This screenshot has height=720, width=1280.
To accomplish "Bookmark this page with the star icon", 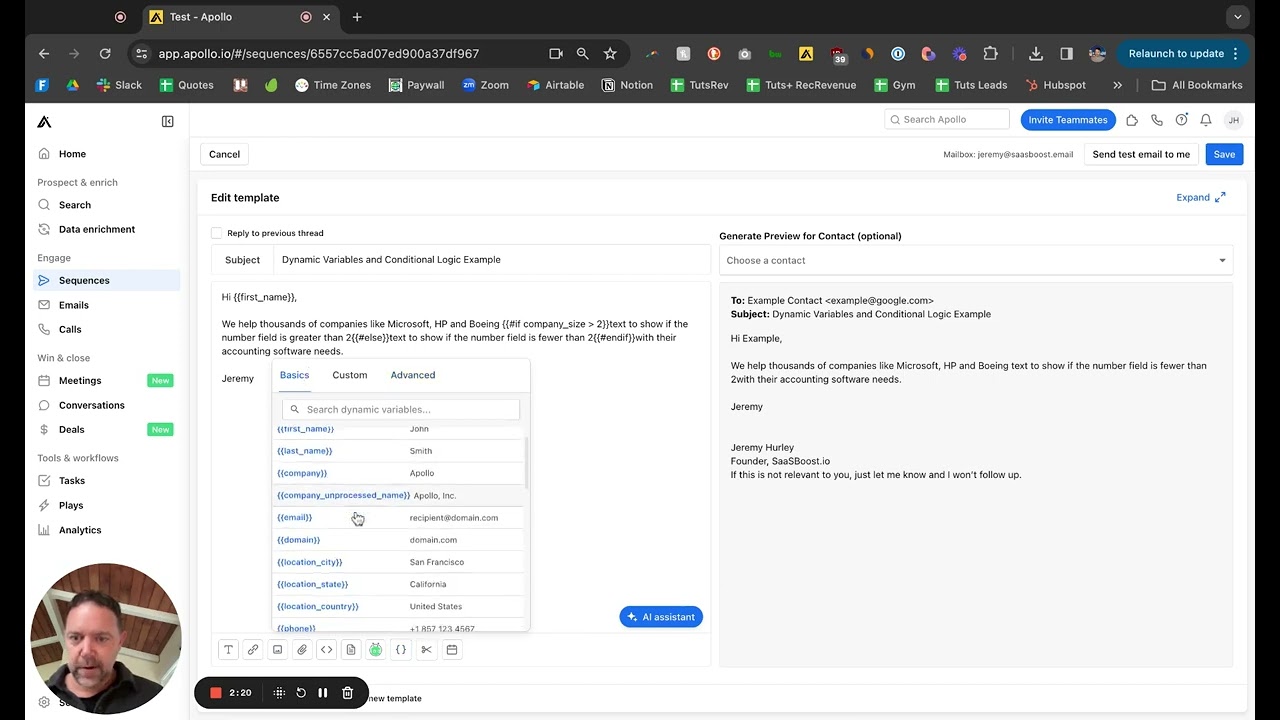I will 610,54.
